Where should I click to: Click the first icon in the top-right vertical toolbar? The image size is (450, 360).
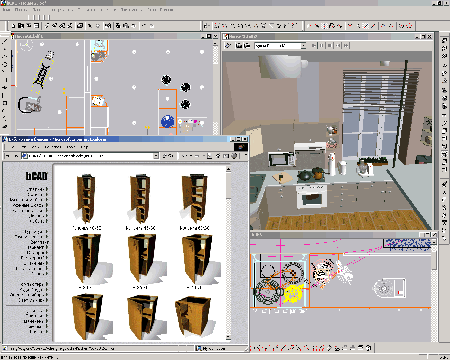coord(444,40)
